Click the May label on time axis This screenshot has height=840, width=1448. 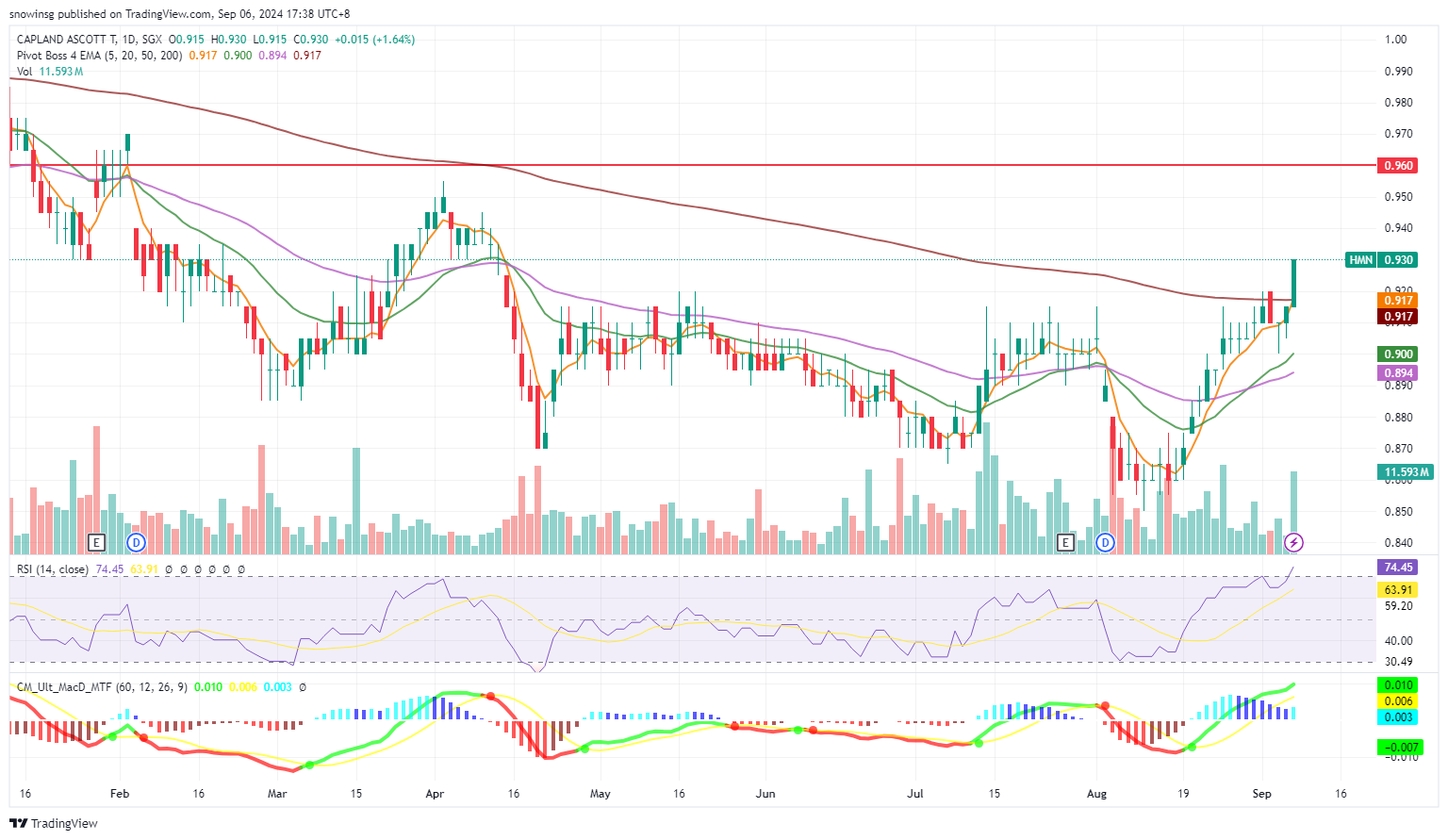tap(600, 794)
